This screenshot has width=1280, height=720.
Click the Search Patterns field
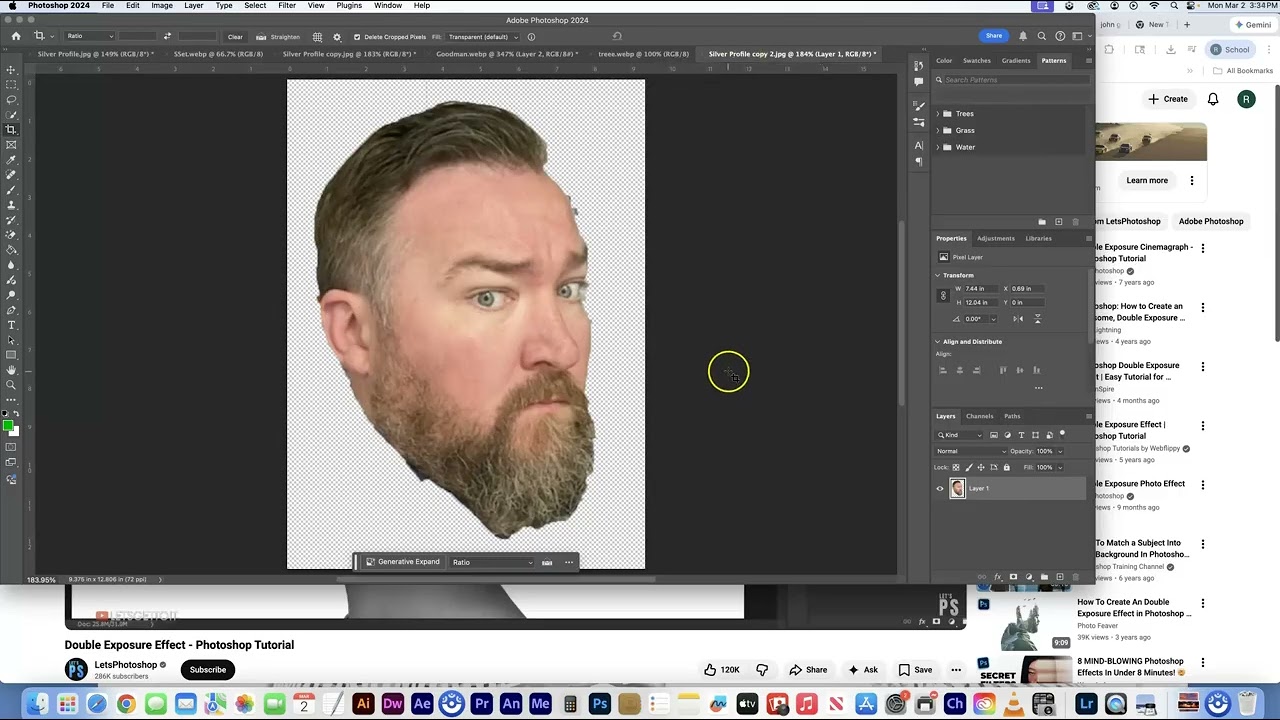click(1012, 80)
